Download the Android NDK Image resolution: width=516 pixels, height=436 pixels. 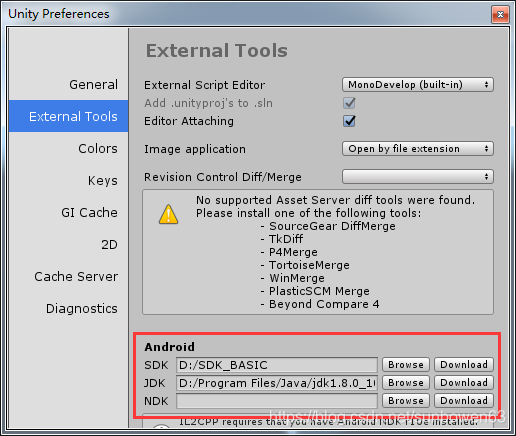464,401
